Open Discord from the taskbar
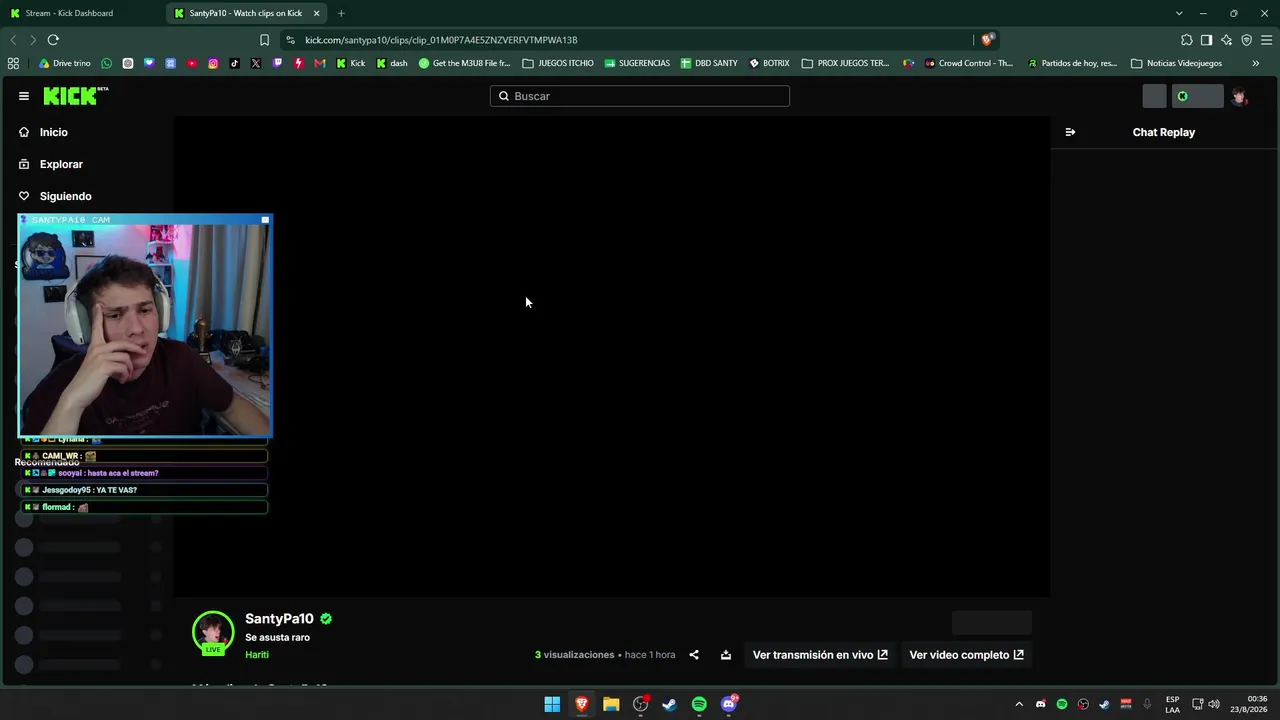 [x=729, y=704]
